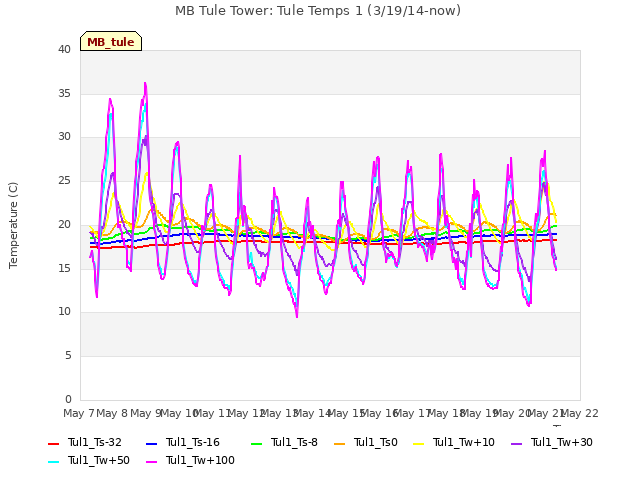This screenshot has width=640, height=480.
Task: Click the May 8 x-axis label
Action: 112,413
